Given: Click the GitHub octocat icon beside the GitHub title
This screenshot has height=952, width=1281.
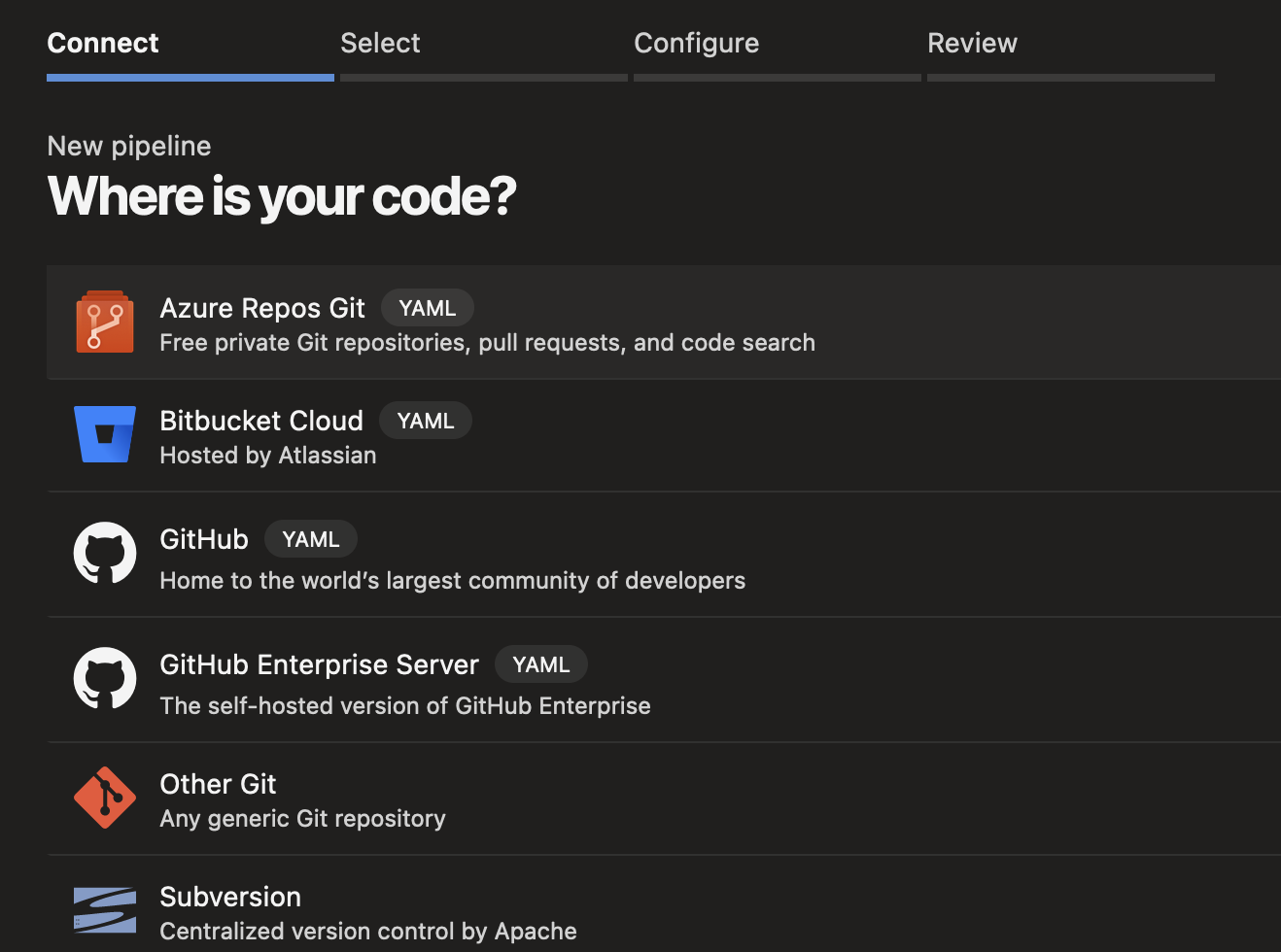Looking at the screenshot, I should pyautogui.click(x=105, y=554).
